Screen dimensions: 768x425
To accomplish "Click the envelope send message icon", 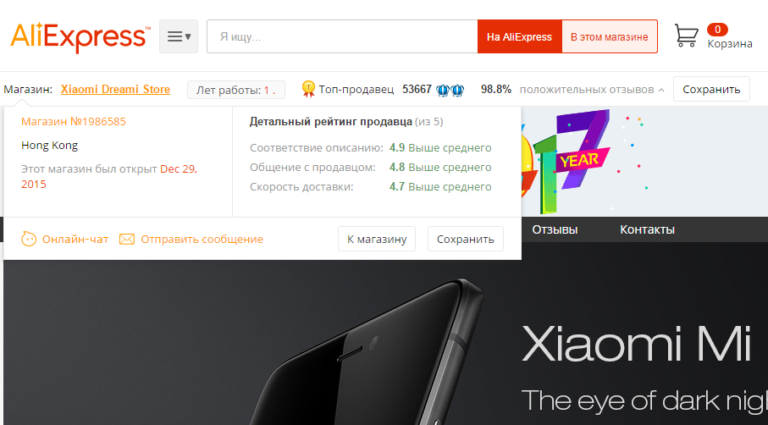I will (127, 239).
